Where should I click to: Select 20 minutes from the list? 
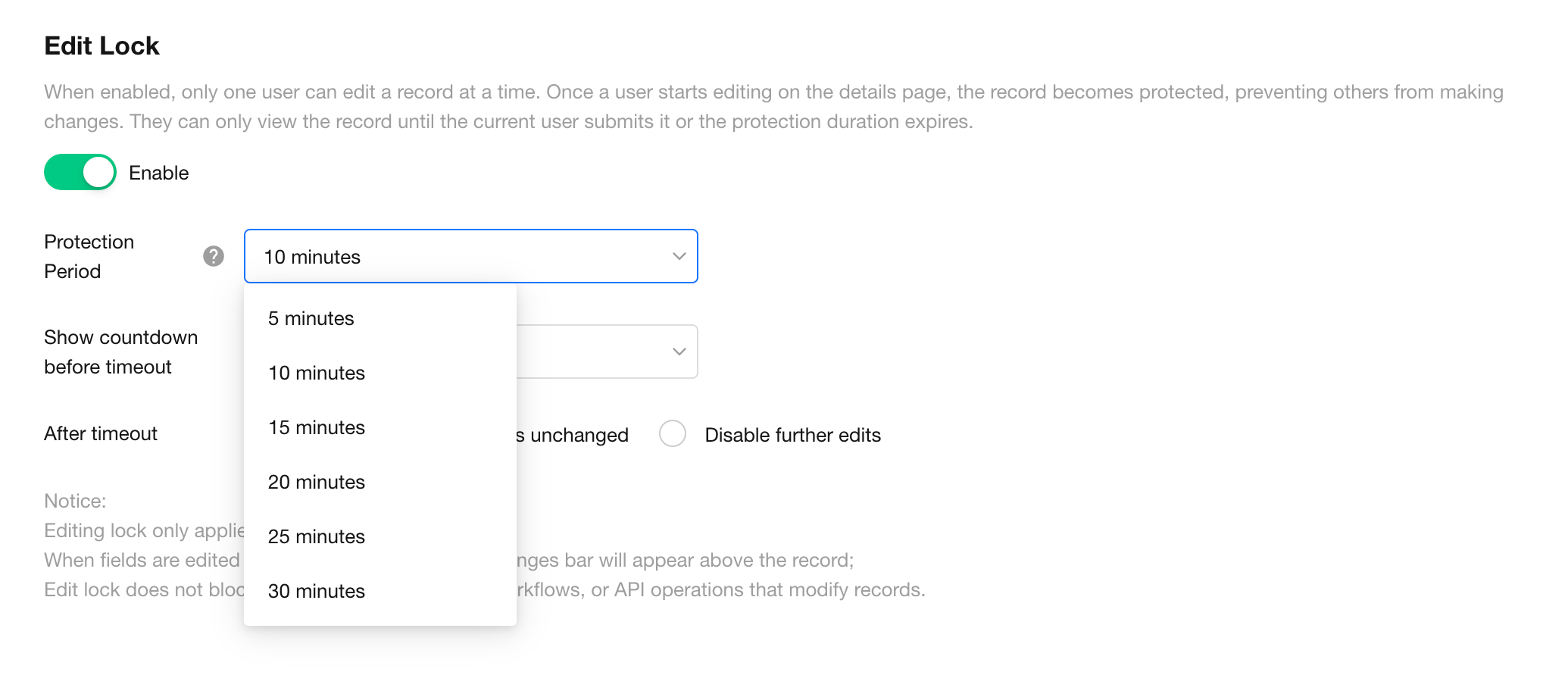tap(317, 482)
